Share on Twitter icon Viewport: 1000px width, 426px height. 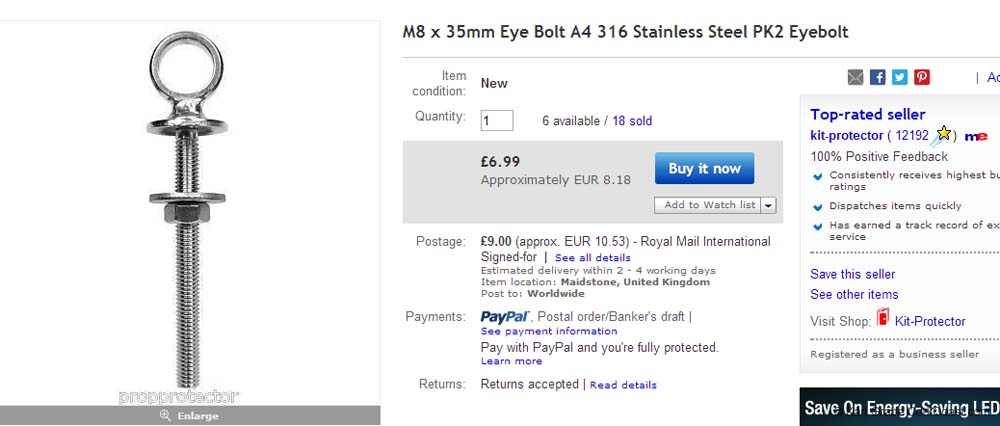899,77
